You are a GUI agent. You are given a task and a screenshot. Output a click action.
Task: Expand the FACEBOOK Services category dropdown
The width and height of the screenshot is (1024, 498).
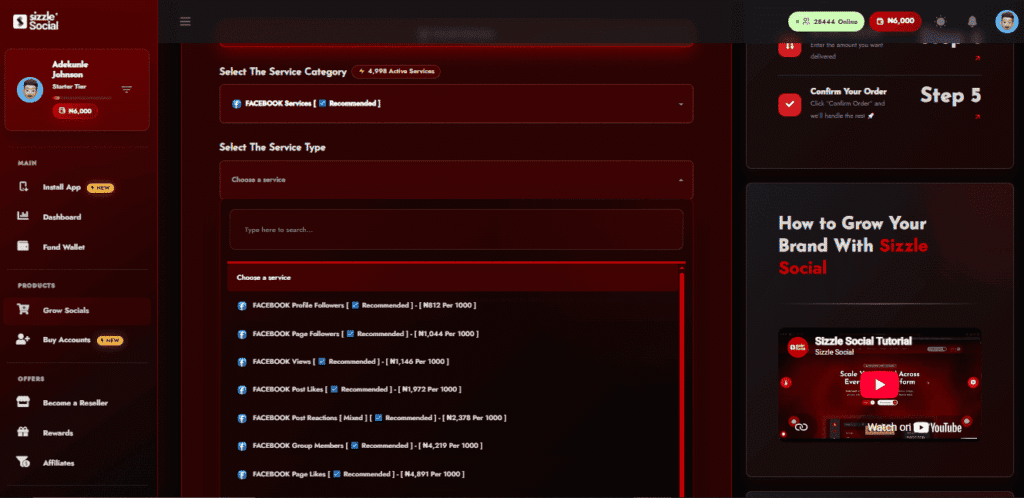coord(456,104)
